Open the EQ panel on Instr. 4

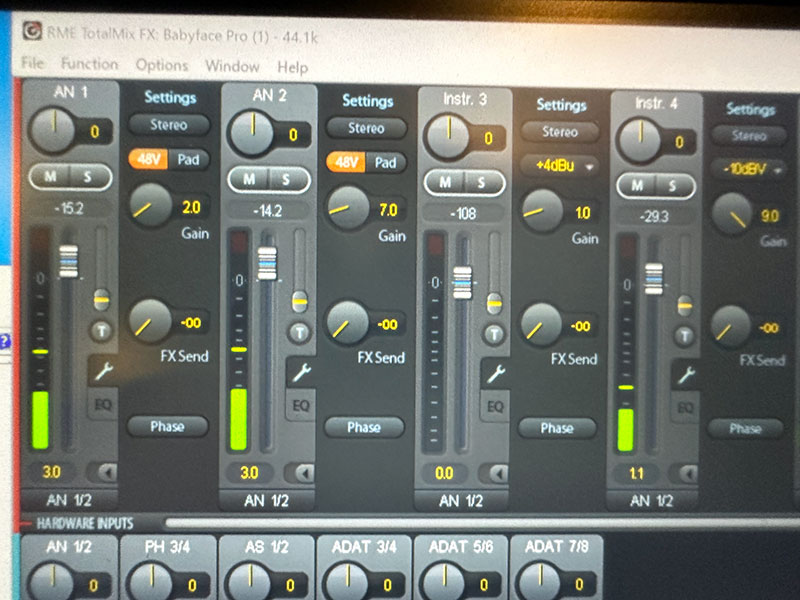[685, 408]
